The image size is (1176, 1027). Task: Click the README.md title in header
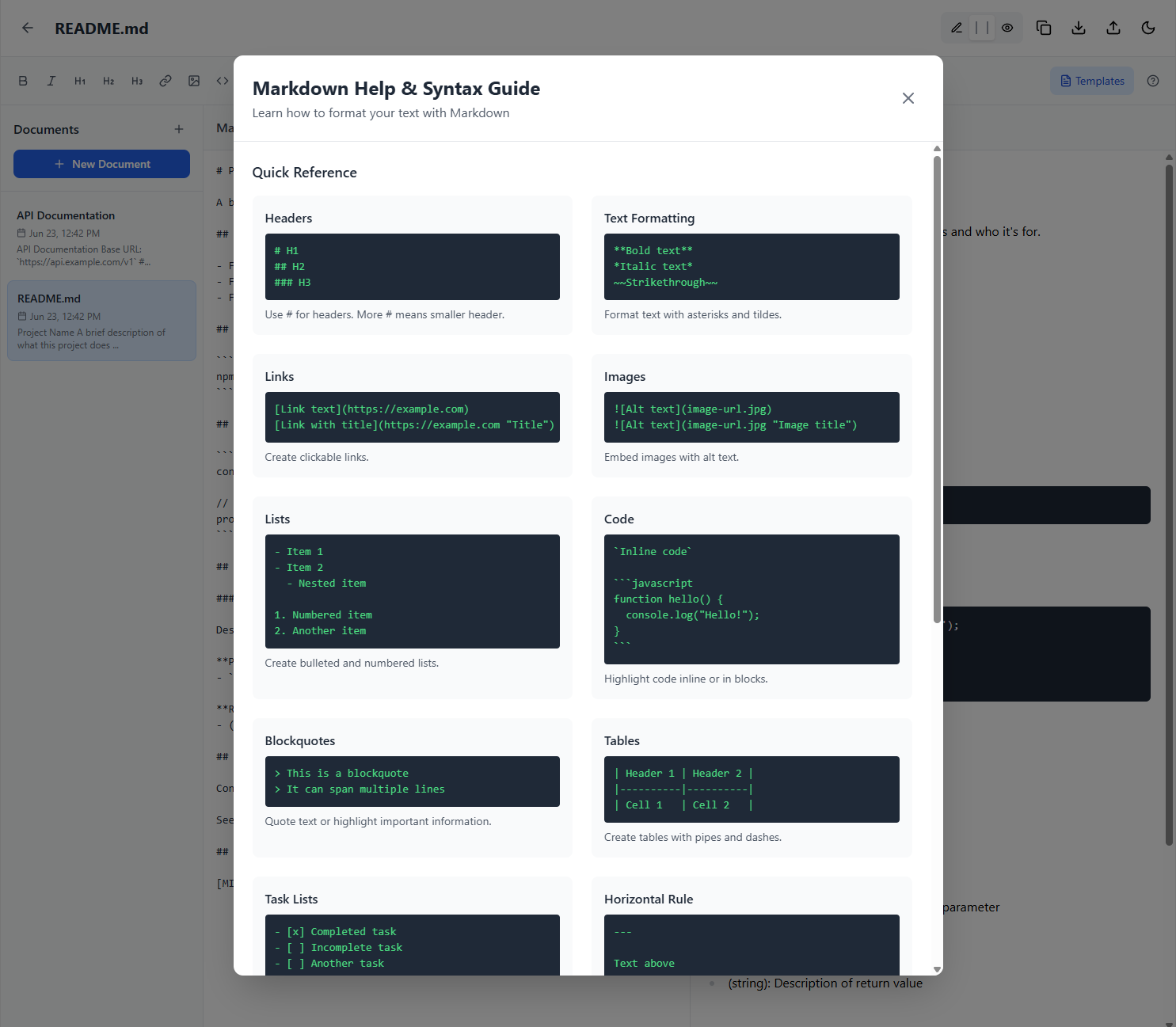pyautogui.click(x=101, y=29)
